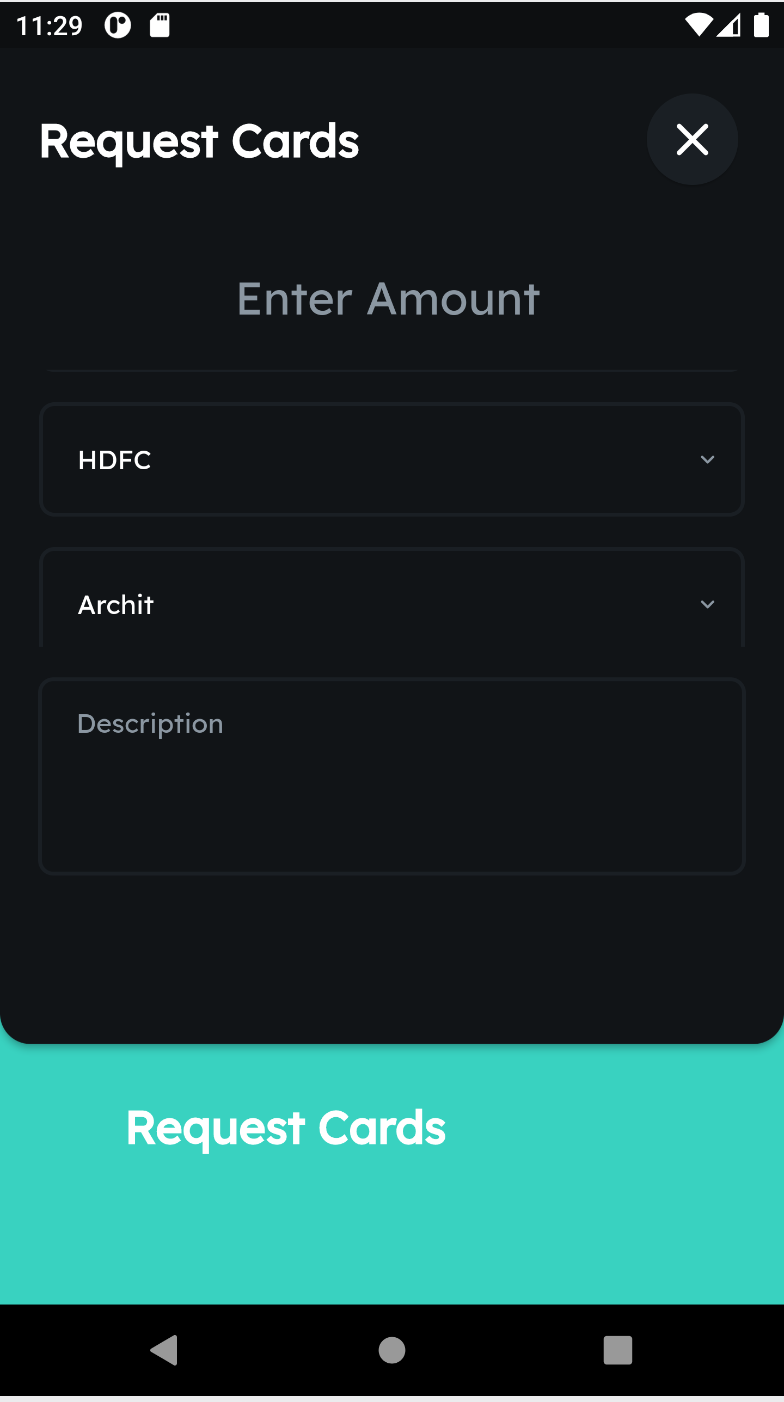The image size is (784, 1402).
Task: Focus the Description text box
Action: 392,776
